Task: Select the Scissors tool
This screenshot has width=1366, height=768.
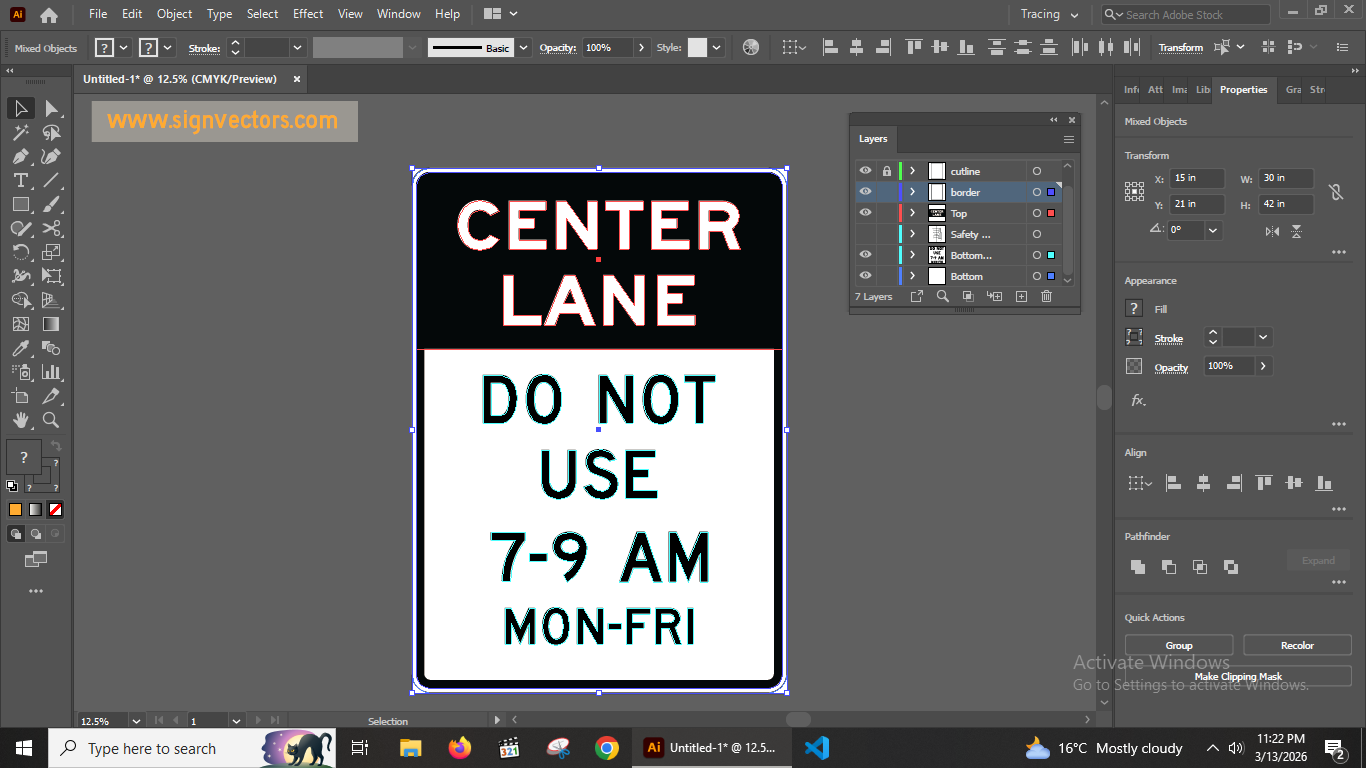Action: click(51, 228)
